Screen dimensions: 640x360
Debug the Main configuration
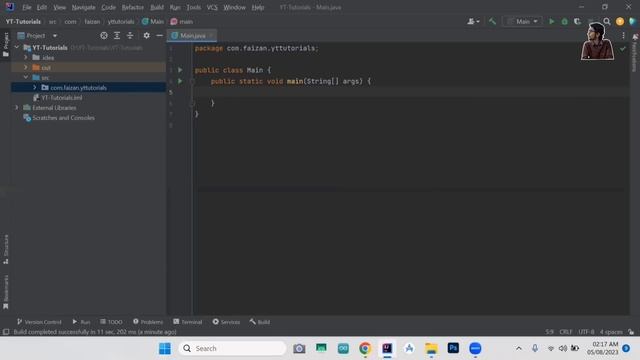pyautogui.click(x=564, y=21)
